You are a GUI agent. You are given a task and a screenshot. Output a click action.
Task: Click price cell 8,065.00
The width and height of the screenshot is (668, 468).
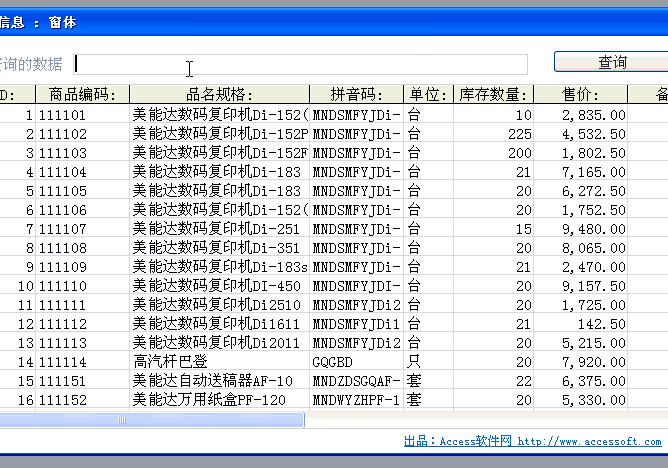[581, 247]
